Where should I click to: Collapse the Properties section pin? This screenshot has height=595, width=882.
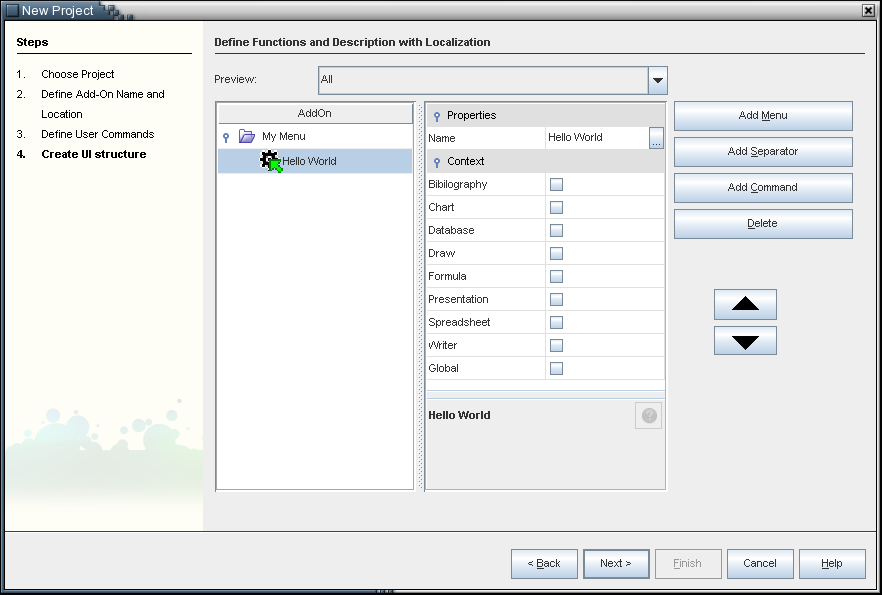[437, 116]
